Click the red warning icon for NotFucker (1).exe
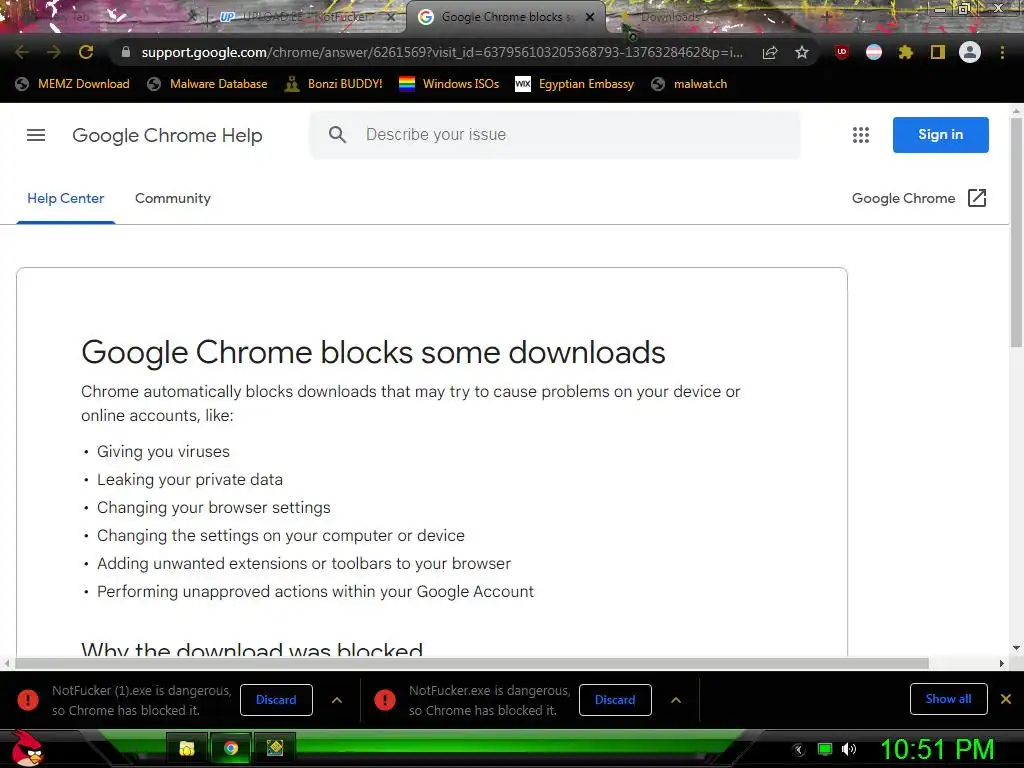Image resolution: width=1024 pixels, height=768 pixels. 28,699
